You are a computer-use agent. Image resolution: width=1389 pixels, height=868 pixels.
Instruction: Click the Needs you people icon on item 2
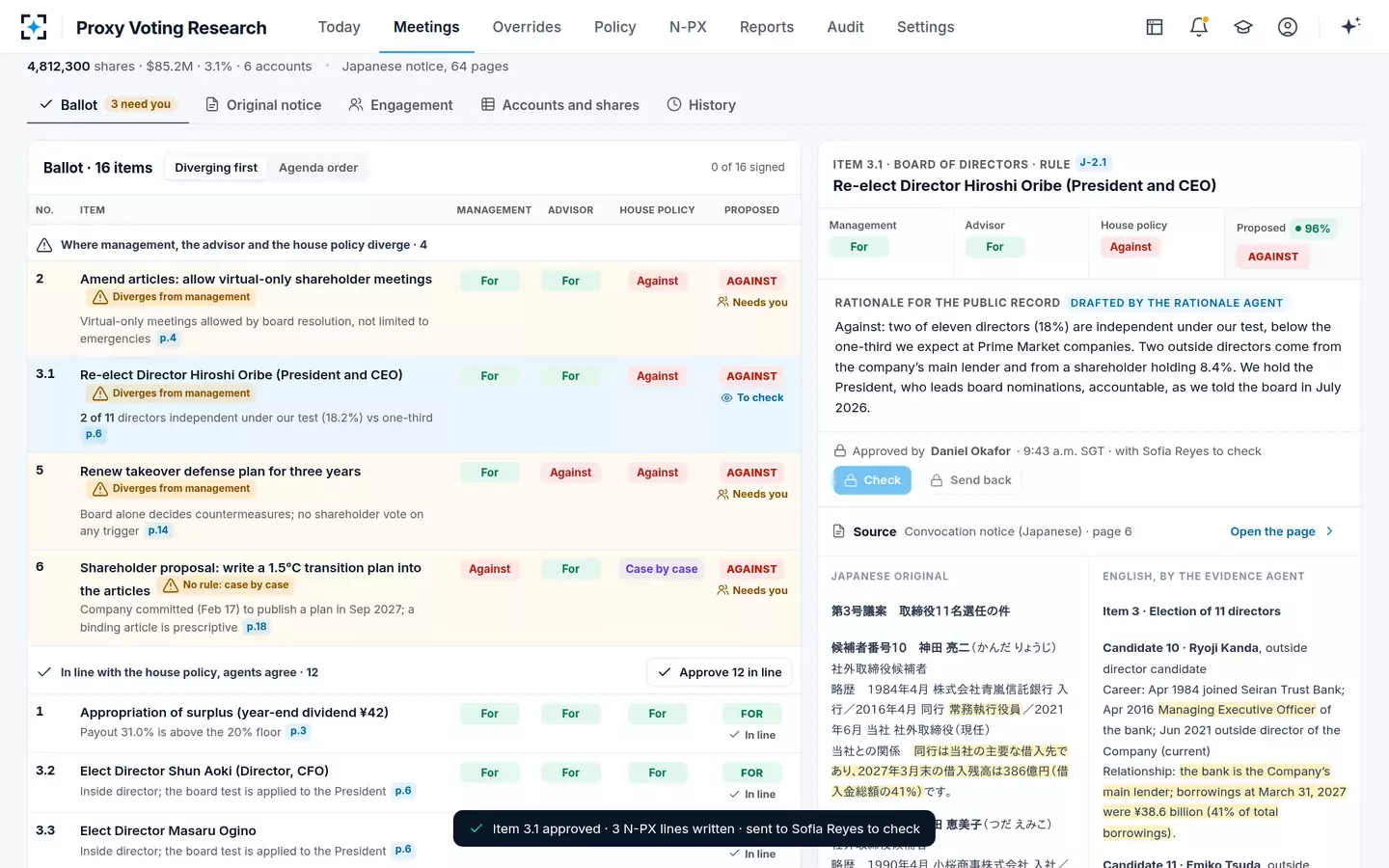click(722, 302)
